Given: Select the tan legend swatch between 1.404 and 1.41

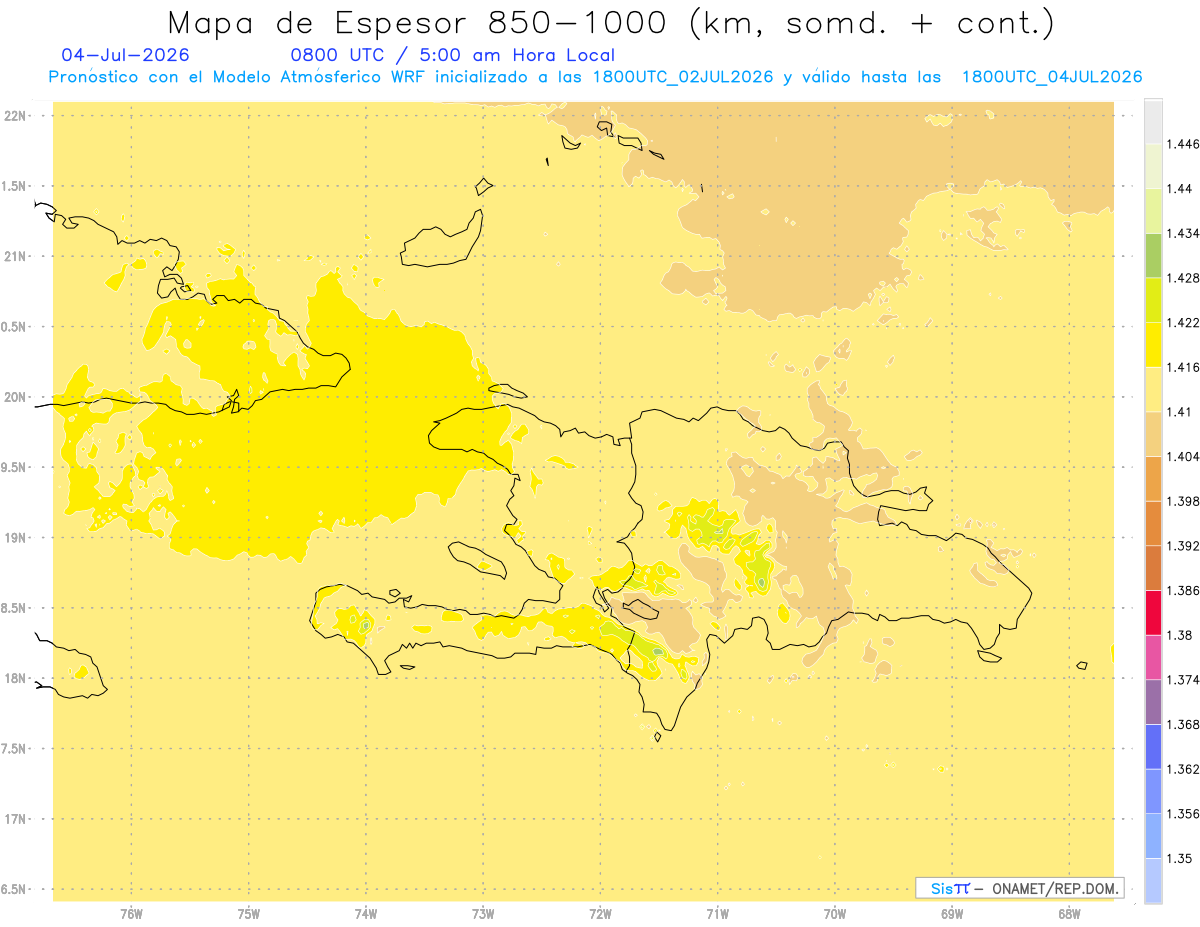Looking at the screenshot, I should [1153, 434].
